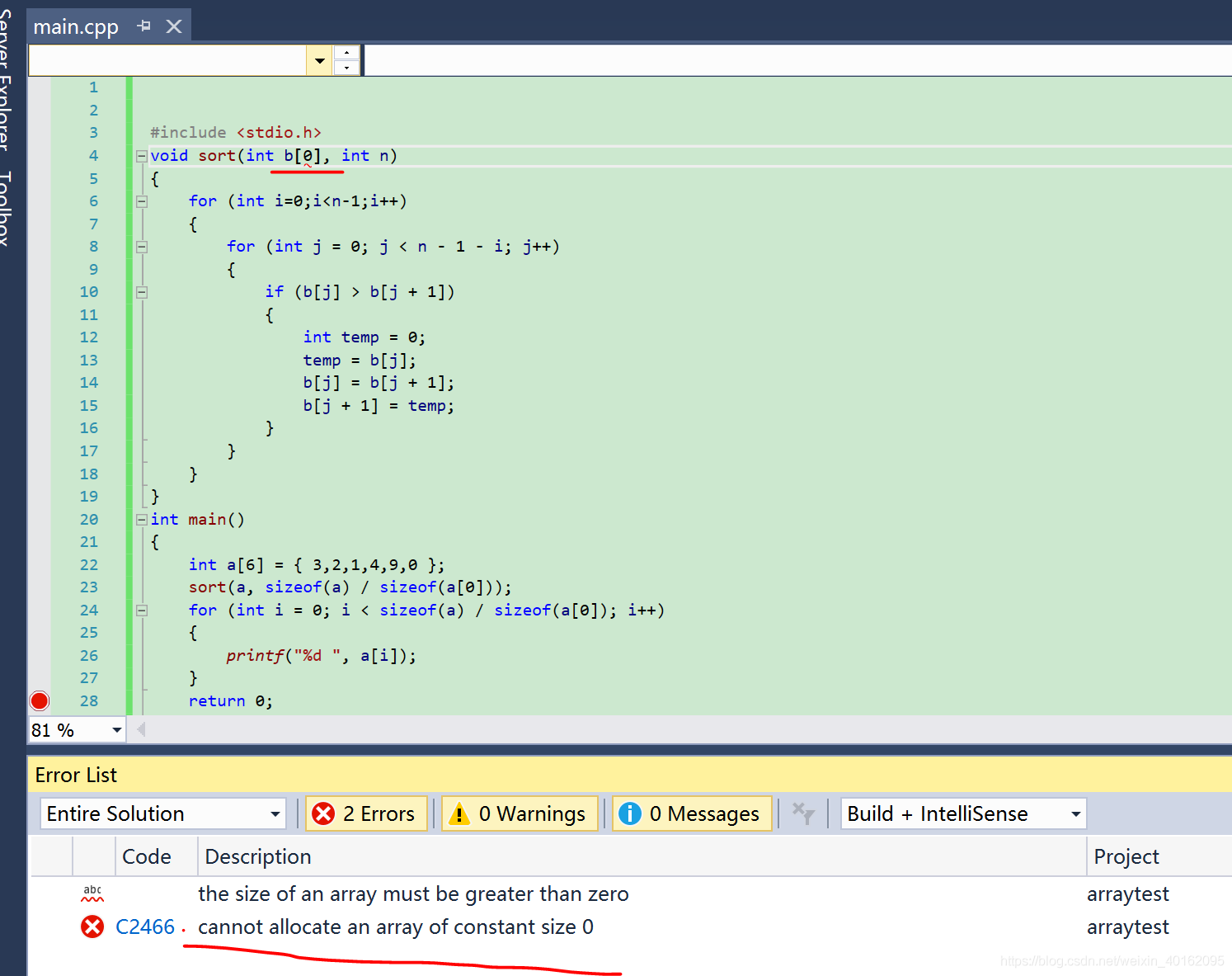Select the main.cpp editor tab
Viewport: 1232px width, 976px height.
click(76, 26)
